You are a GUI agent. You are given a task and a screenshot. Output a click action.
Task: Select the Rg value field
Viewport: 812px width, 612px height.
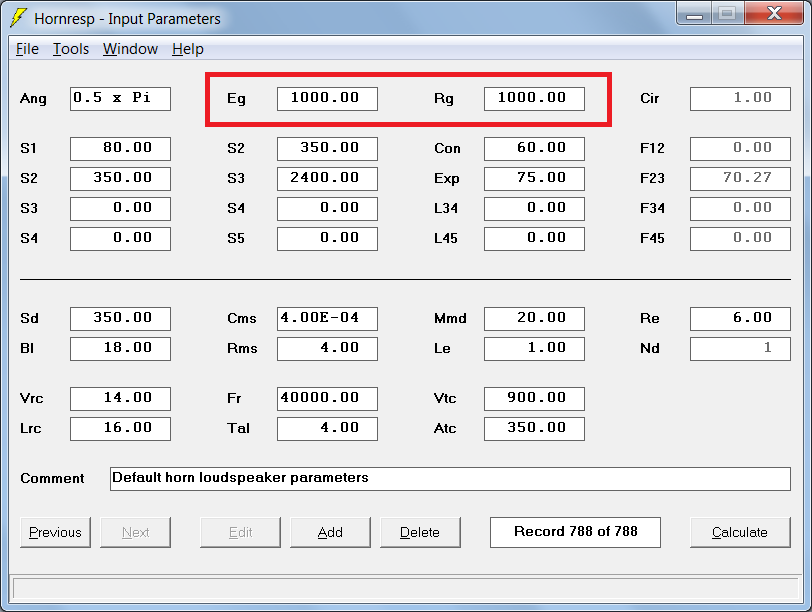(x=534, y=99)
